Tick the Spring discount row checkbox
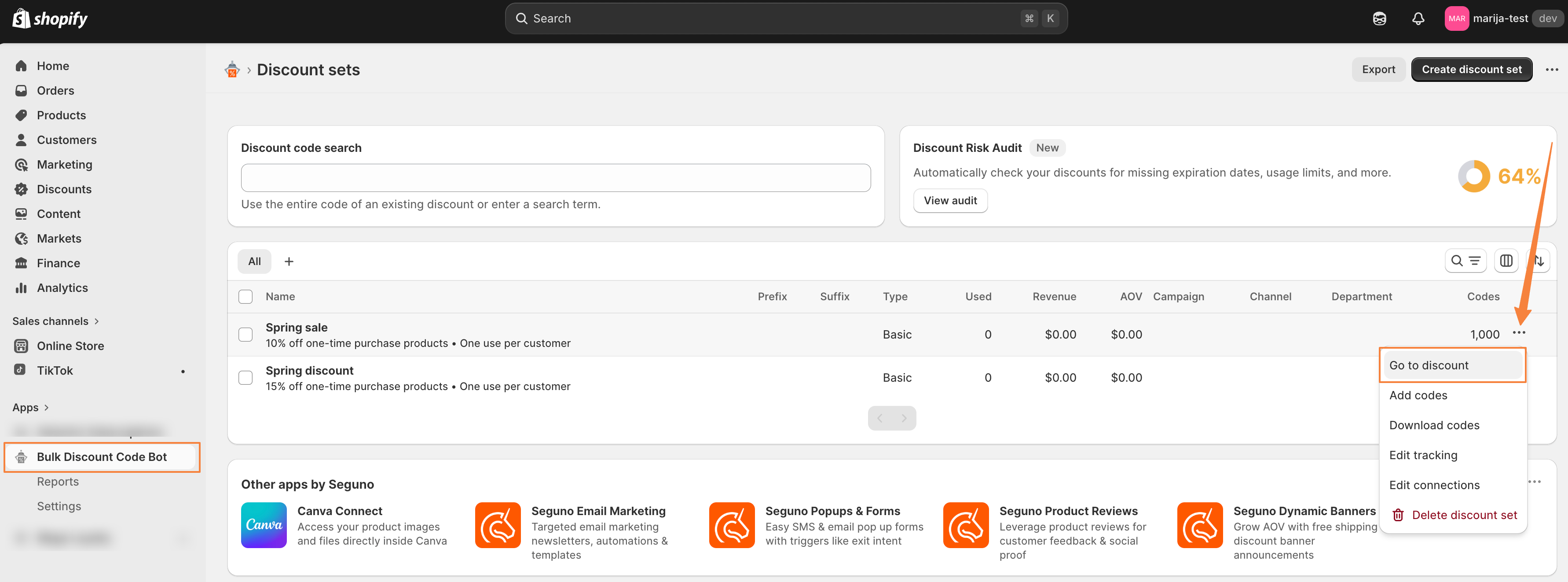 tap(245, 377)
